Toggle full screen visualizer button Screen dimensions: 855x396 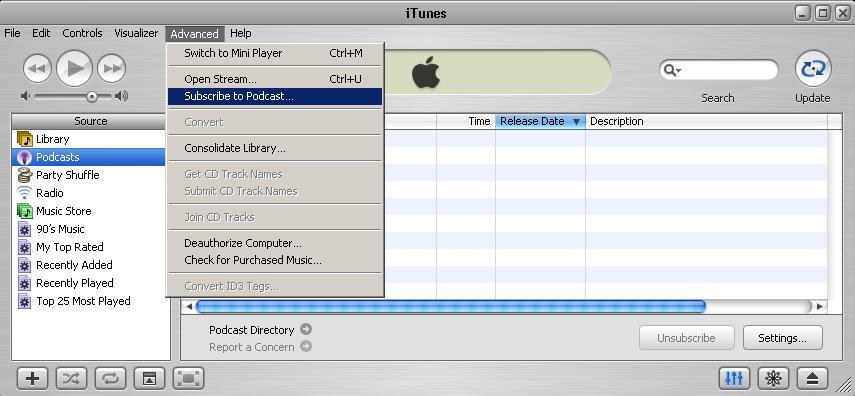point(189,378)
